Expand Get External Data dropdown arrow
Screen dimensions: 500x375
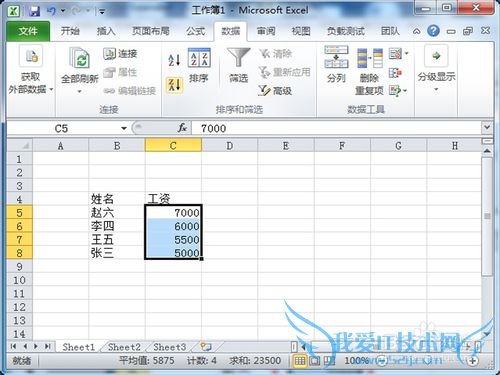[51, 89]
